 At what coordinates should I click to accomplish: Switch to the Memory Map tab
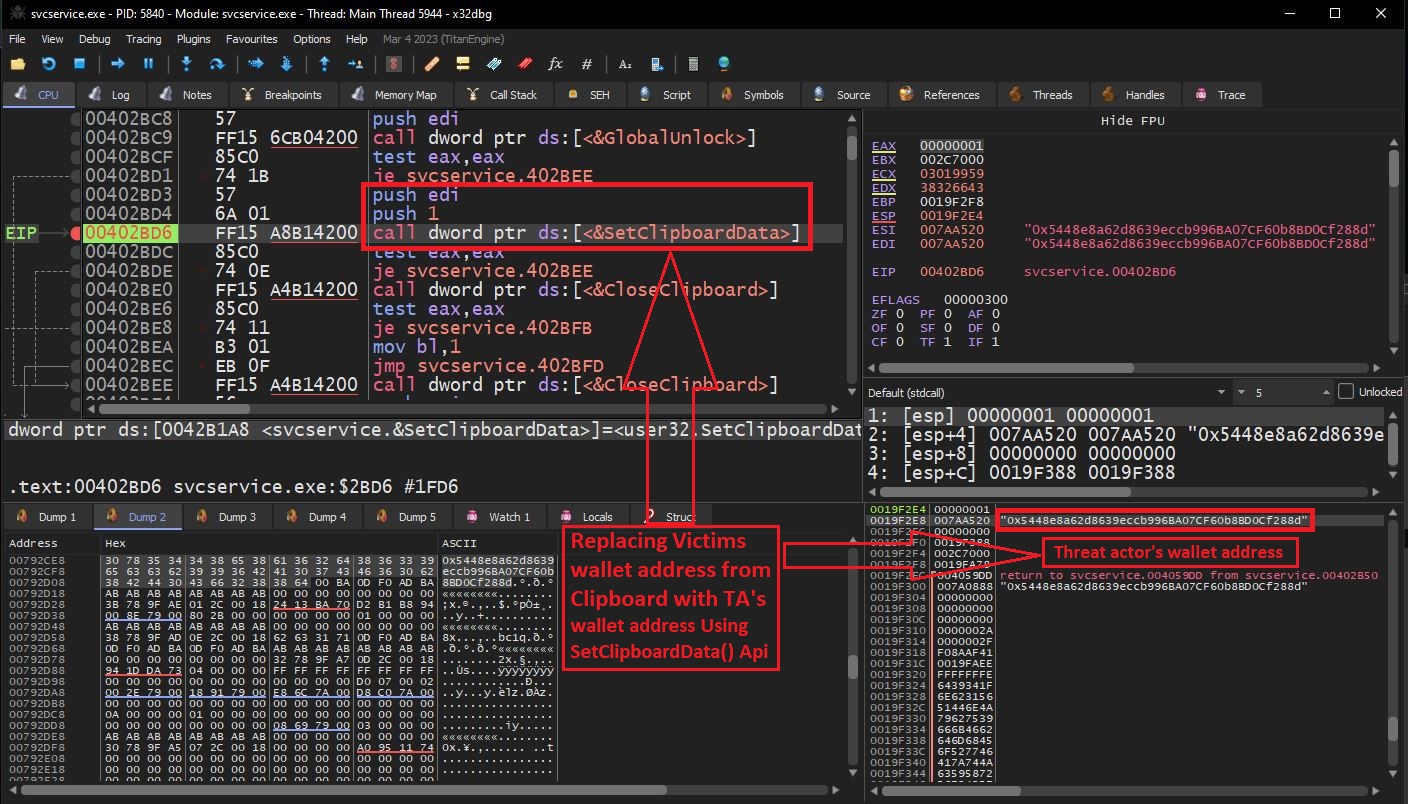[x=404, y=95]
